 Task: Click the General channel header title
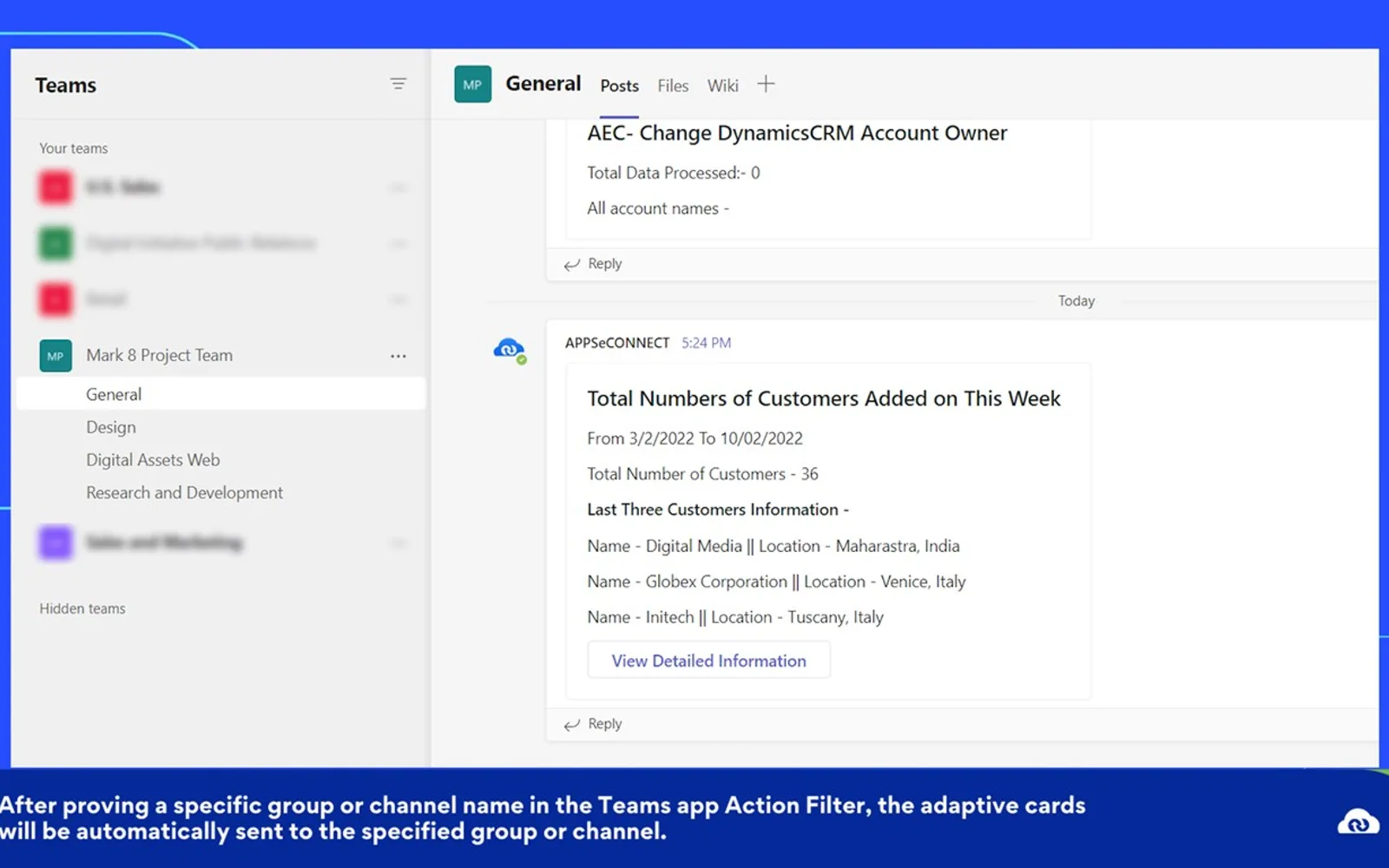coord(543,83)
